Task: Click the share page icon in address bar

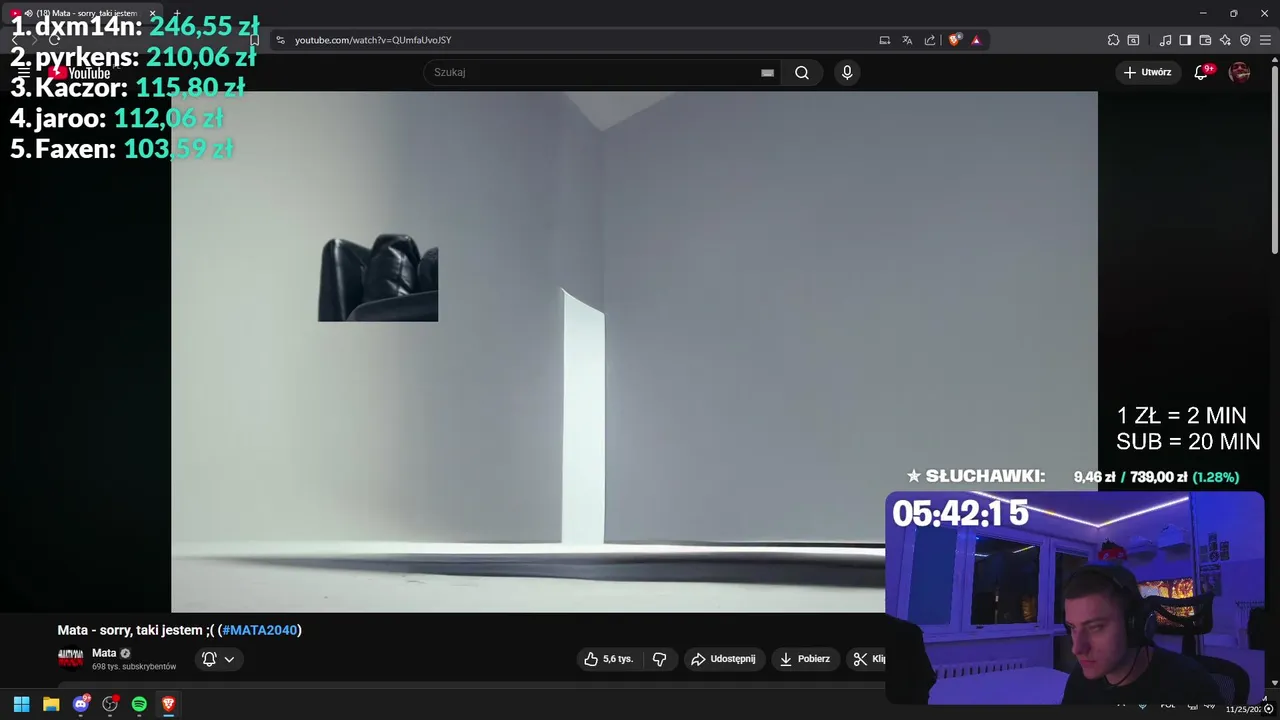Action: pos(930,40)
